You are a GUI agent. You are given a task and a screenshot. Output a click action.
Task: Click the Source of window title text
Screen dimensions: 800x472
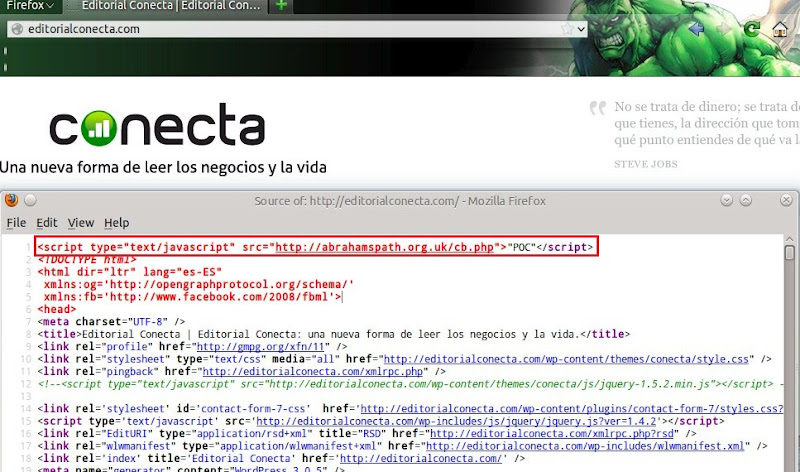coord(400,201)
